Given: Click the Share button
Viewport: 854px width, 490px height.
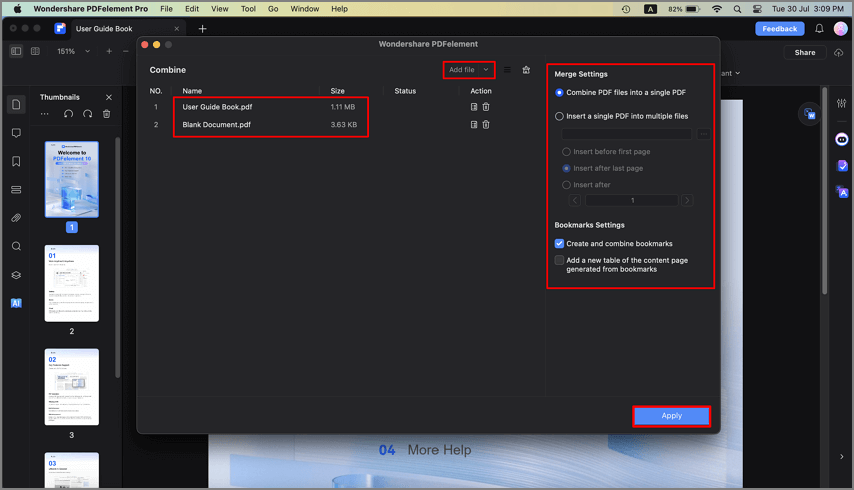Looking at the screenshot, I should 804,53.
